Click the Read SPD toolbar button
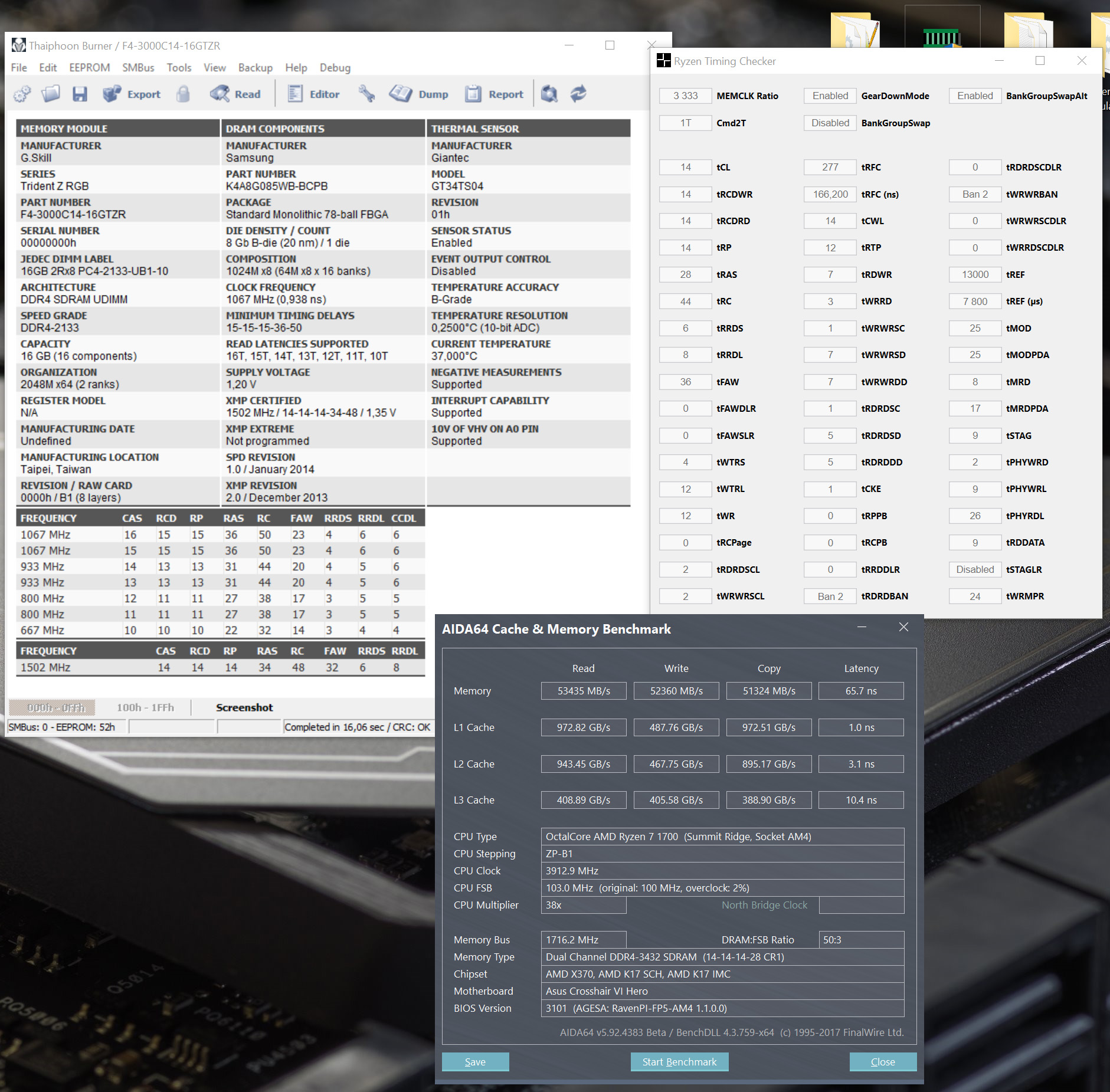 coord(235,94)
